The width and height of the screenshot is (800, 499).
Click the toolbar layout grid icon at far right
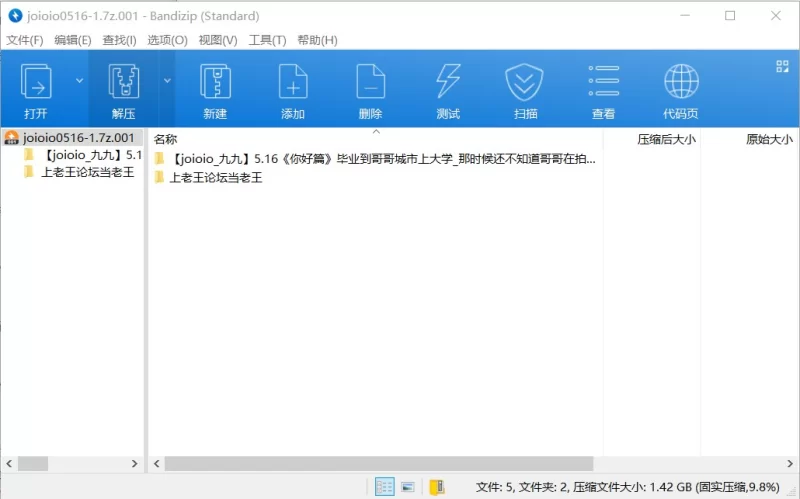tap(782, 66)
